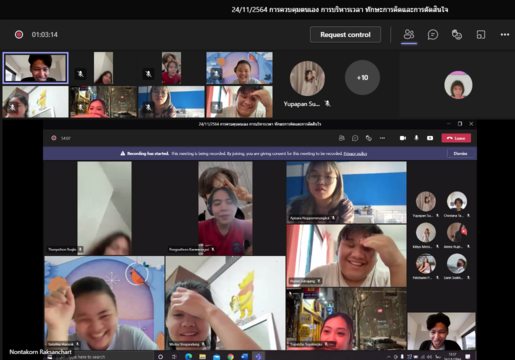Open shared window's three-dot more options

point(382,138)
